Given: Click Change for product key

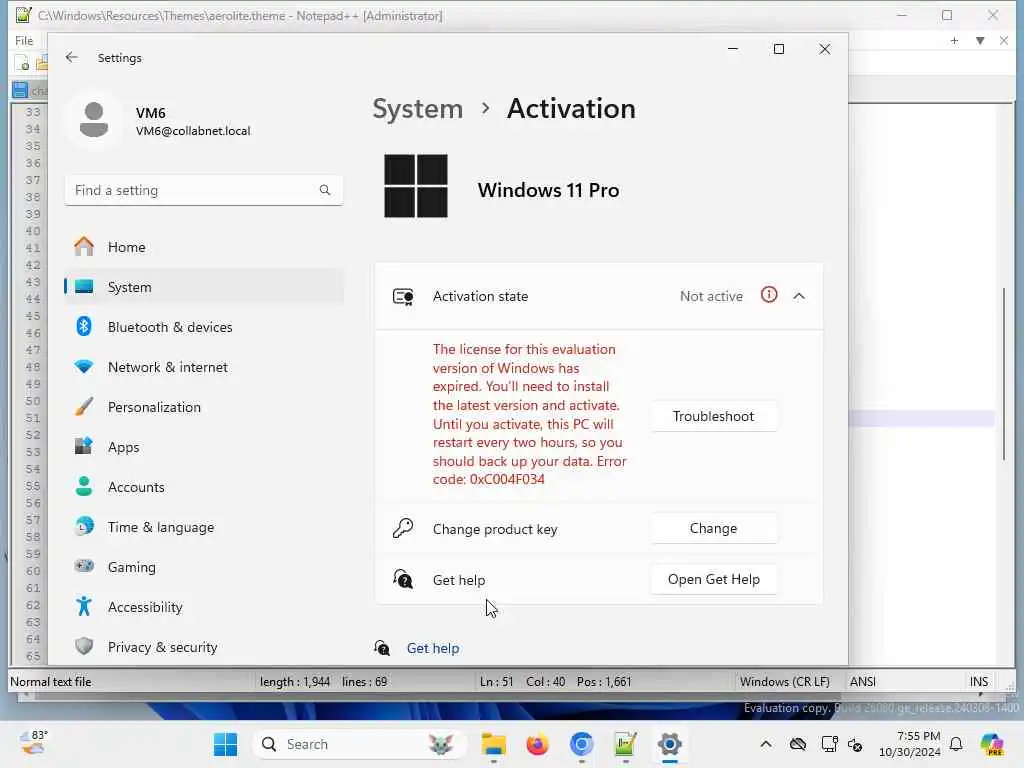Looking at the screenshot, I should click(x=713, y=528).
